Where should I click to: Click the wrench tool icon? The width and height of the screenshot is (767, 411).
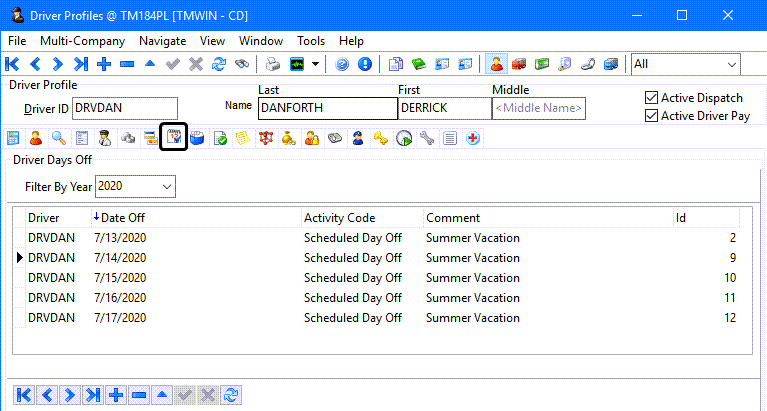427,138
